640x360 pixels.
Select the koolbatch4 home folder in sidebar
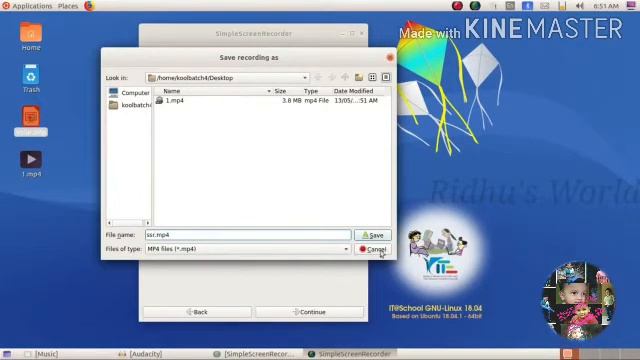click(129, 105)
